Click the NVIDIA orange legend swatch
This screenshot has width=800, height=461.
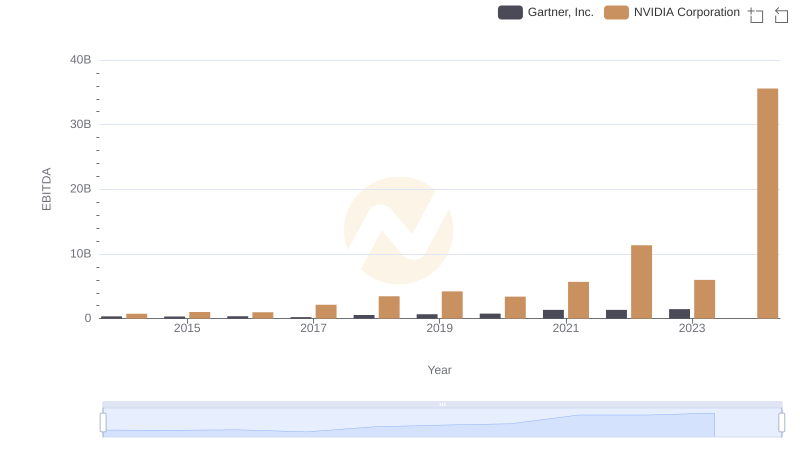pos(616,12)
